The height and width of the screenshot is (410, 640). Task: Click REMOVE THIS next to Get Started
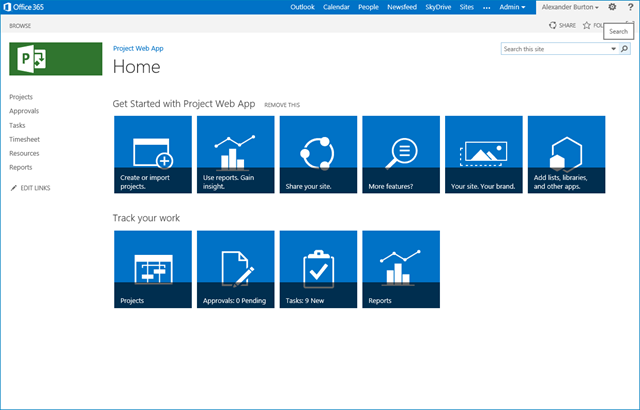click(282, 105)
